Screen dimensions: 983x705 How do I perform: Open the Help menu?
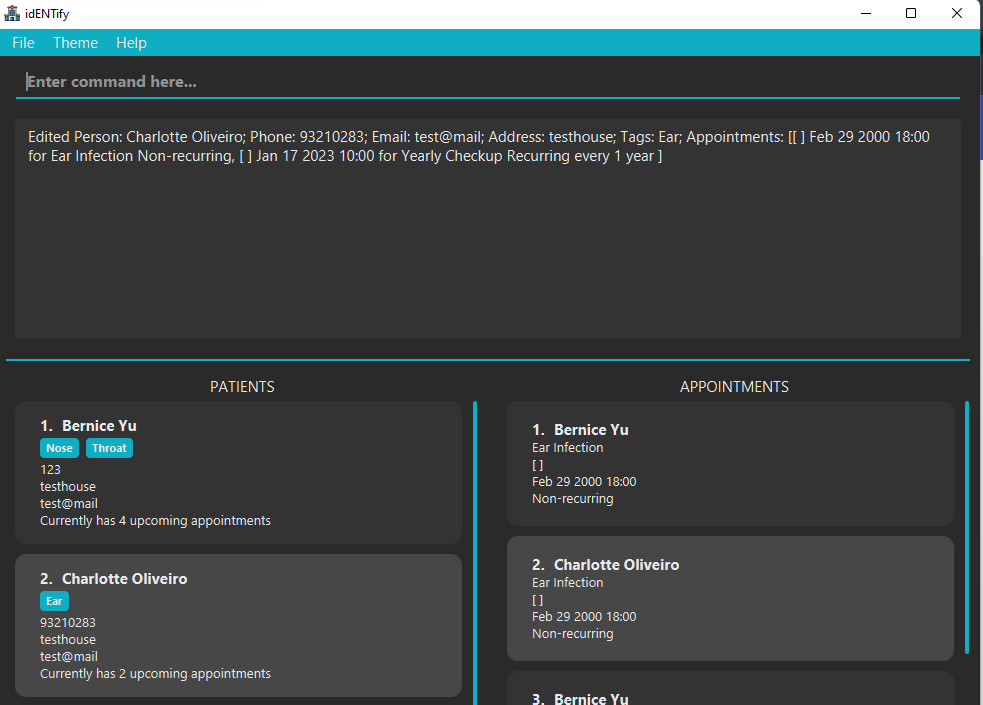[131, 43]
